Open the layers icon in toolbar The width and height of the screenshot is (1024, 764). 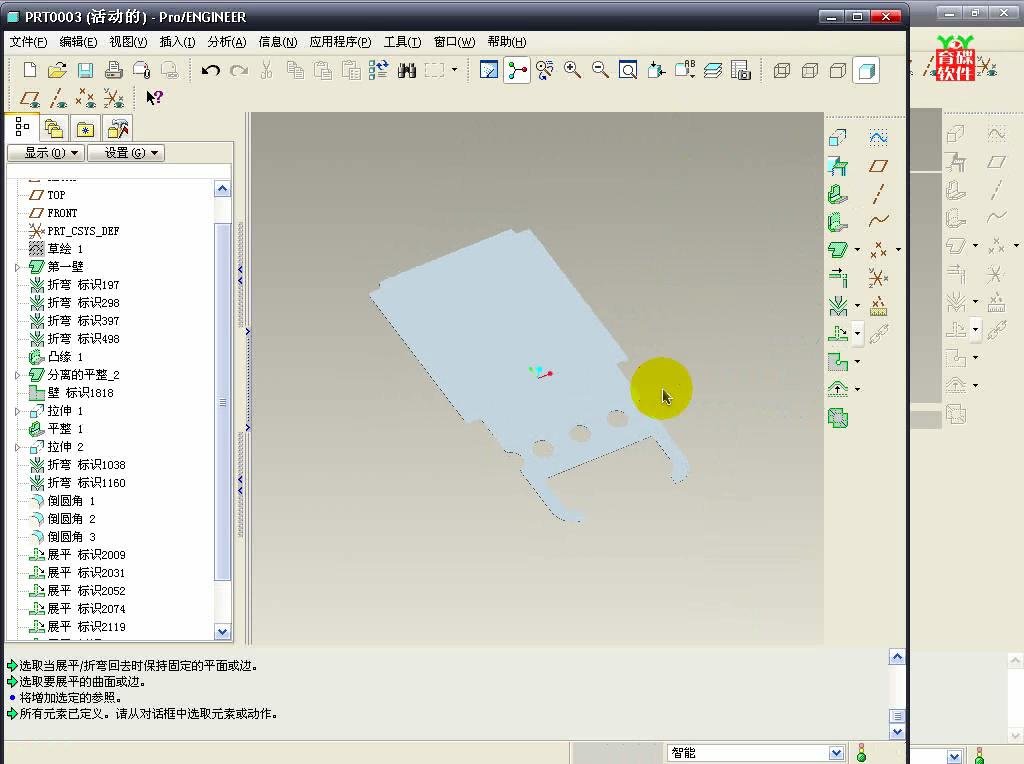click(x=713, y=70)
